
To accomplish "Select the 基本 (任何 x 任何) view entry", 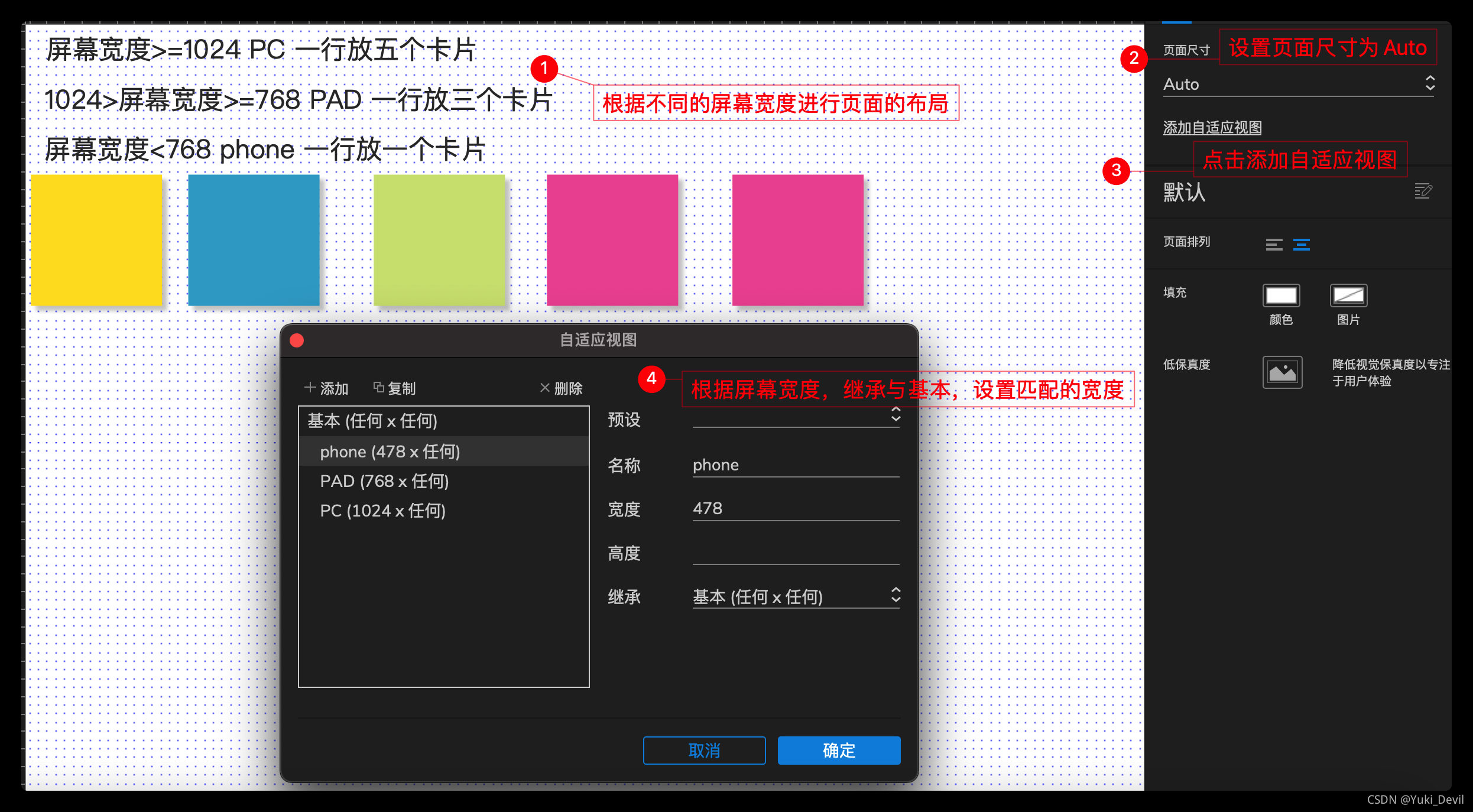I will click(x=372, y=421).
